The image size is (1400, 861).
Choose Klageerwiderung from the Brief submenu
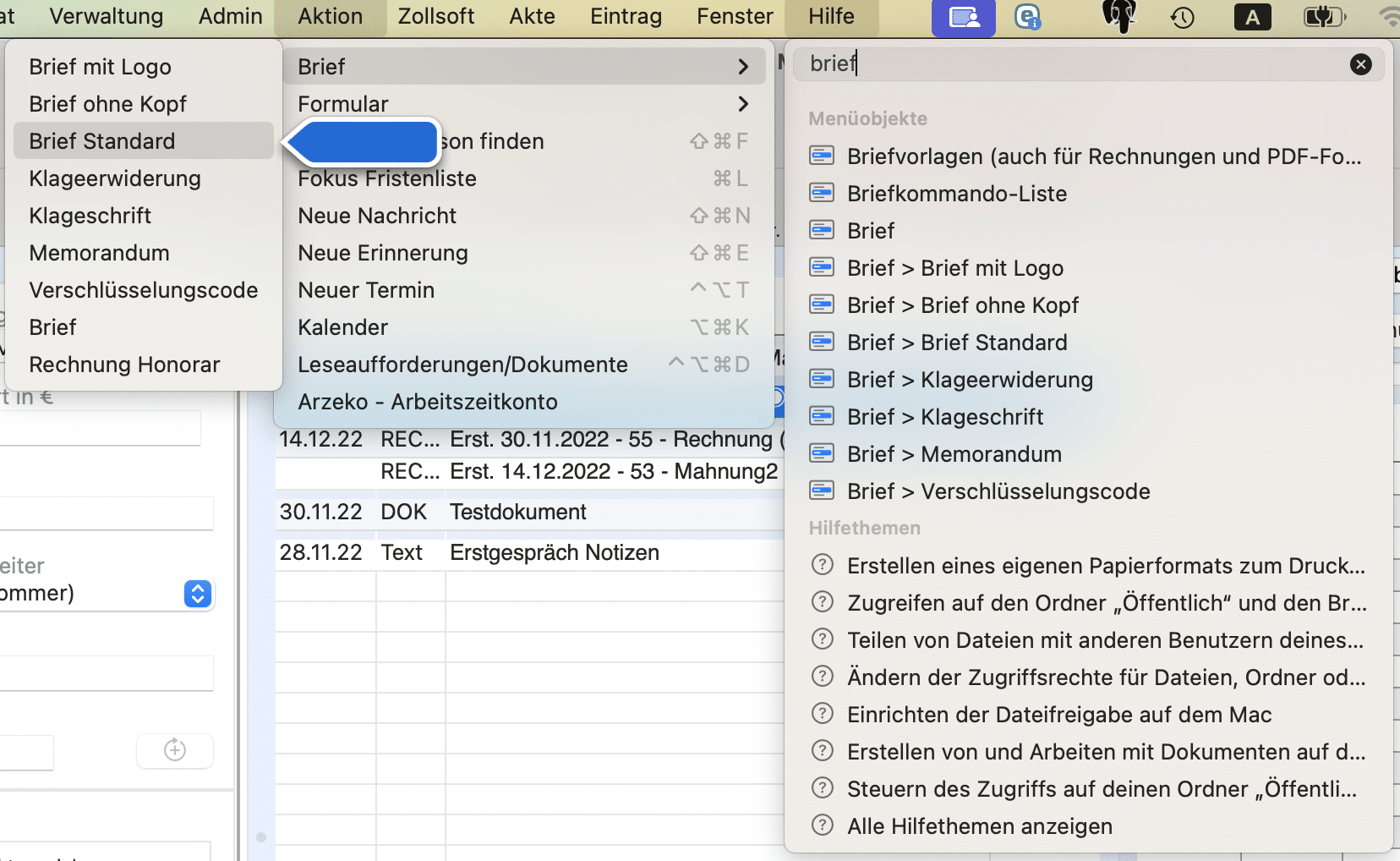pyautogui.click(x=144, y=178)
